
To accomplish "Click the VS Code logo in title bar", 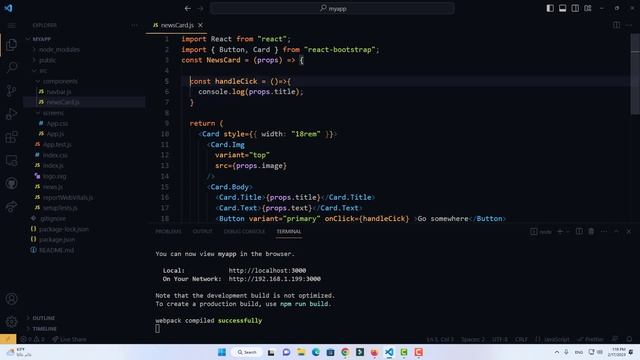I will click(8, 8).
